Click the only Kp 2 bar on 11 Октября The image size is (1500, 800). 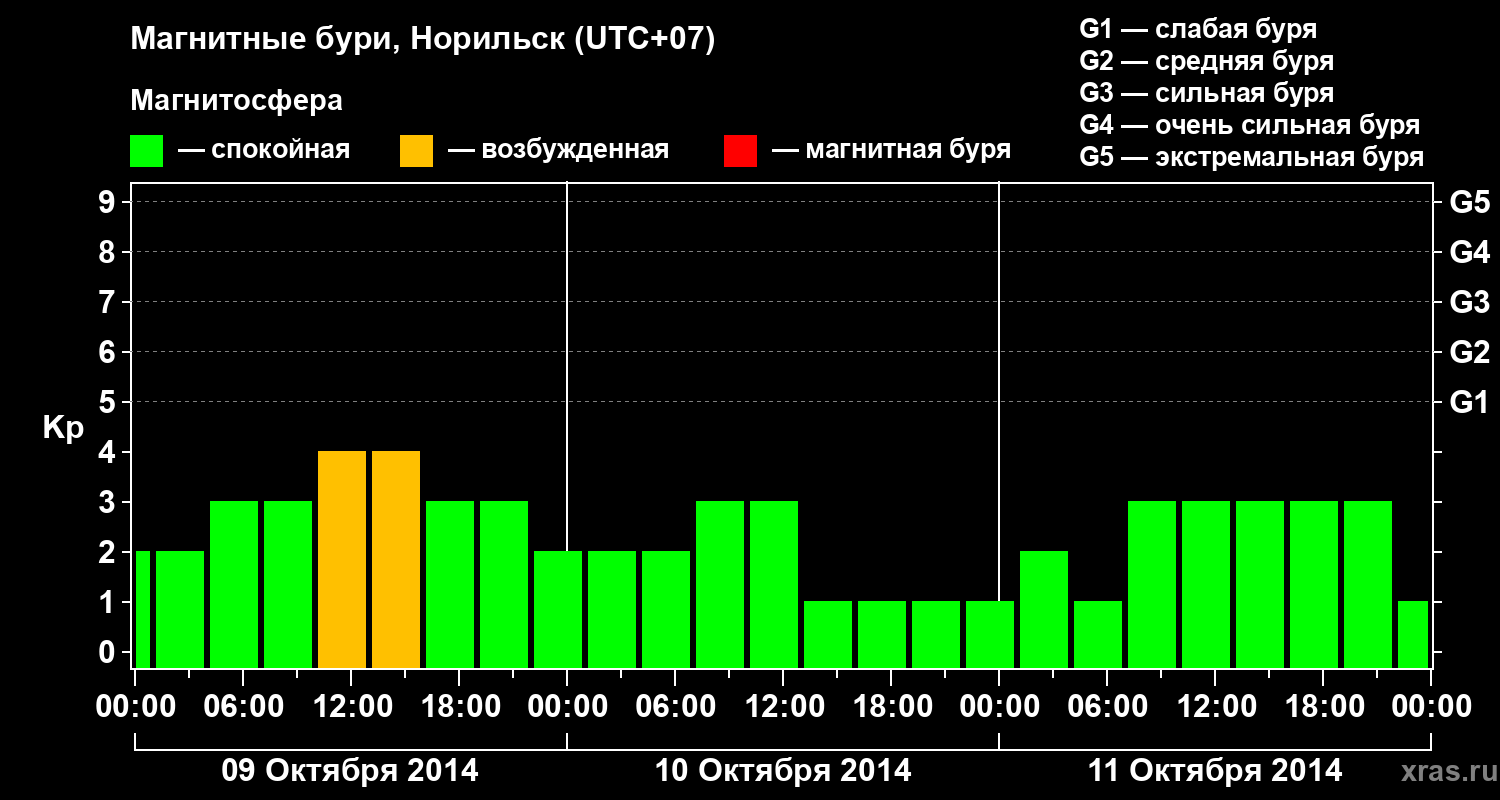1044,610
